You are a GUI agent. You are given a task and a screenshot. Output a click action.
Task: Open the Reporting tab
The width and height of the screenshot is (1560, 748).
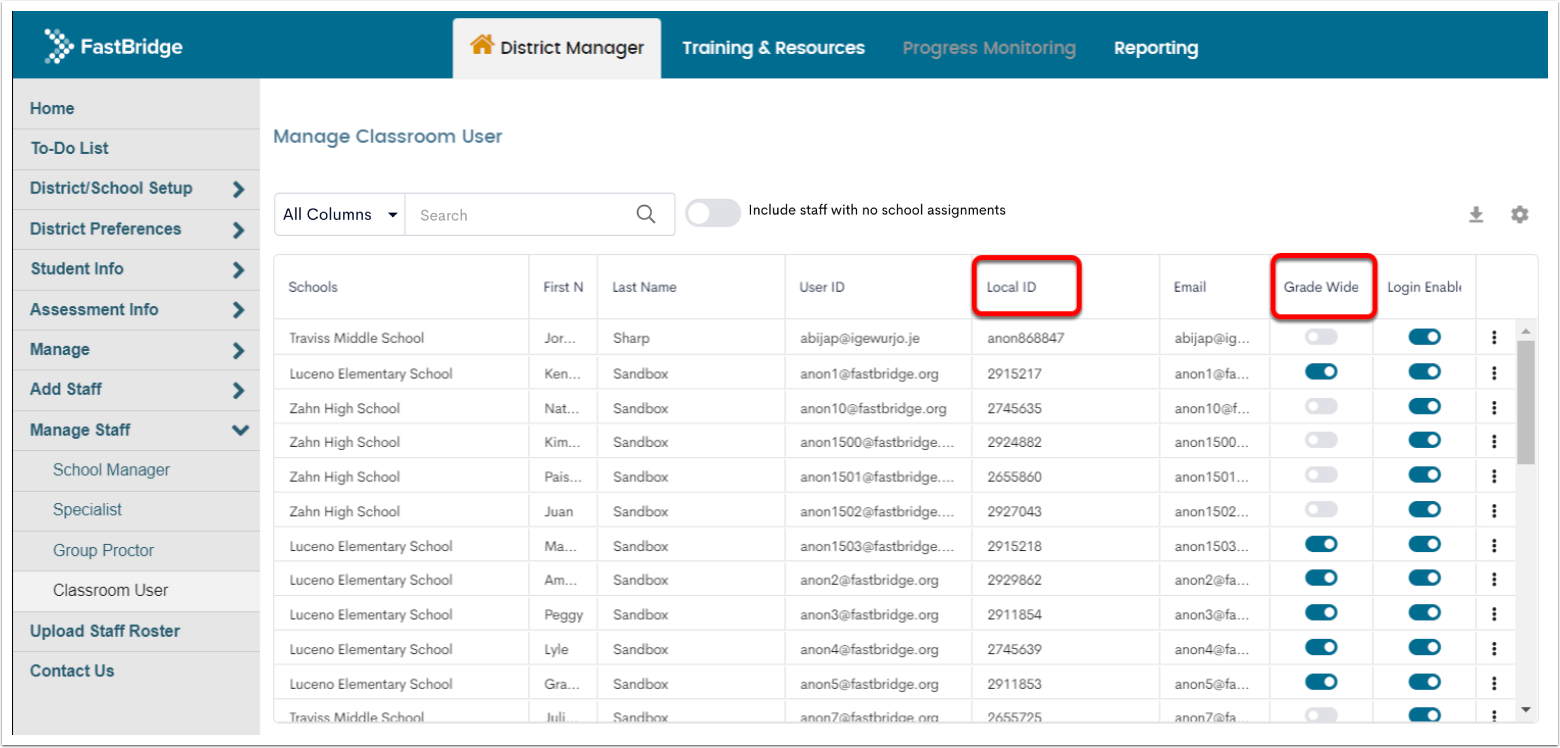(x=1156, y=48)
